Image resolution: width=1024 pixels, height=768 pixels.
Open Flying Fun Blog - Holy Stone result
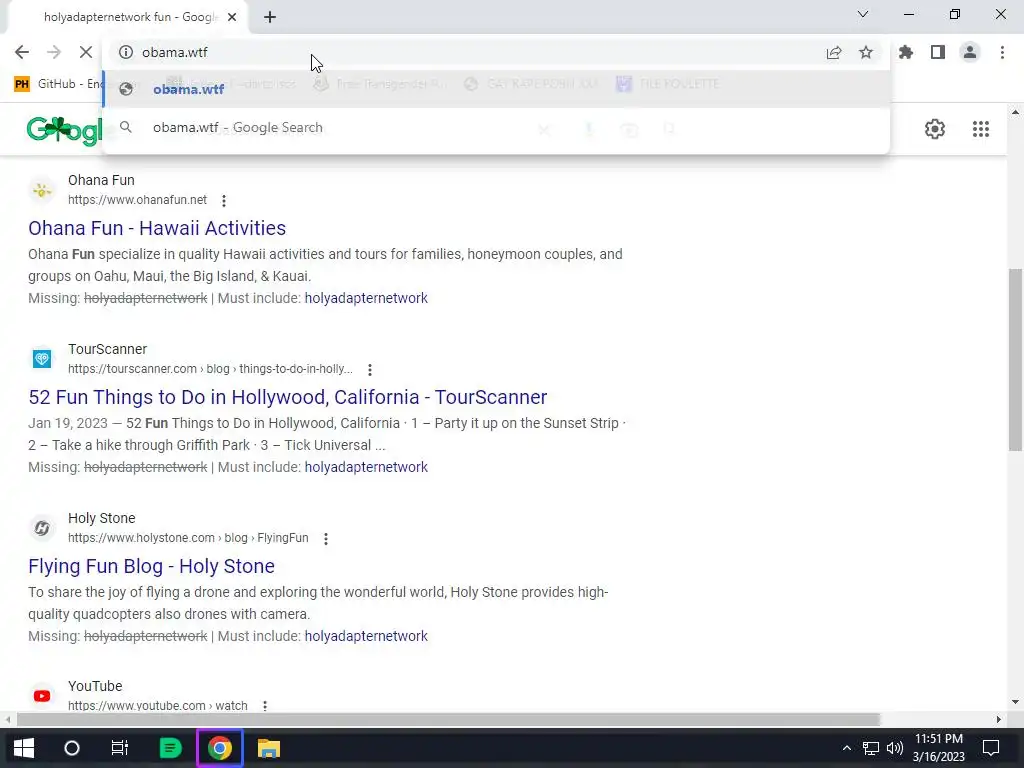tap(152, 566)
